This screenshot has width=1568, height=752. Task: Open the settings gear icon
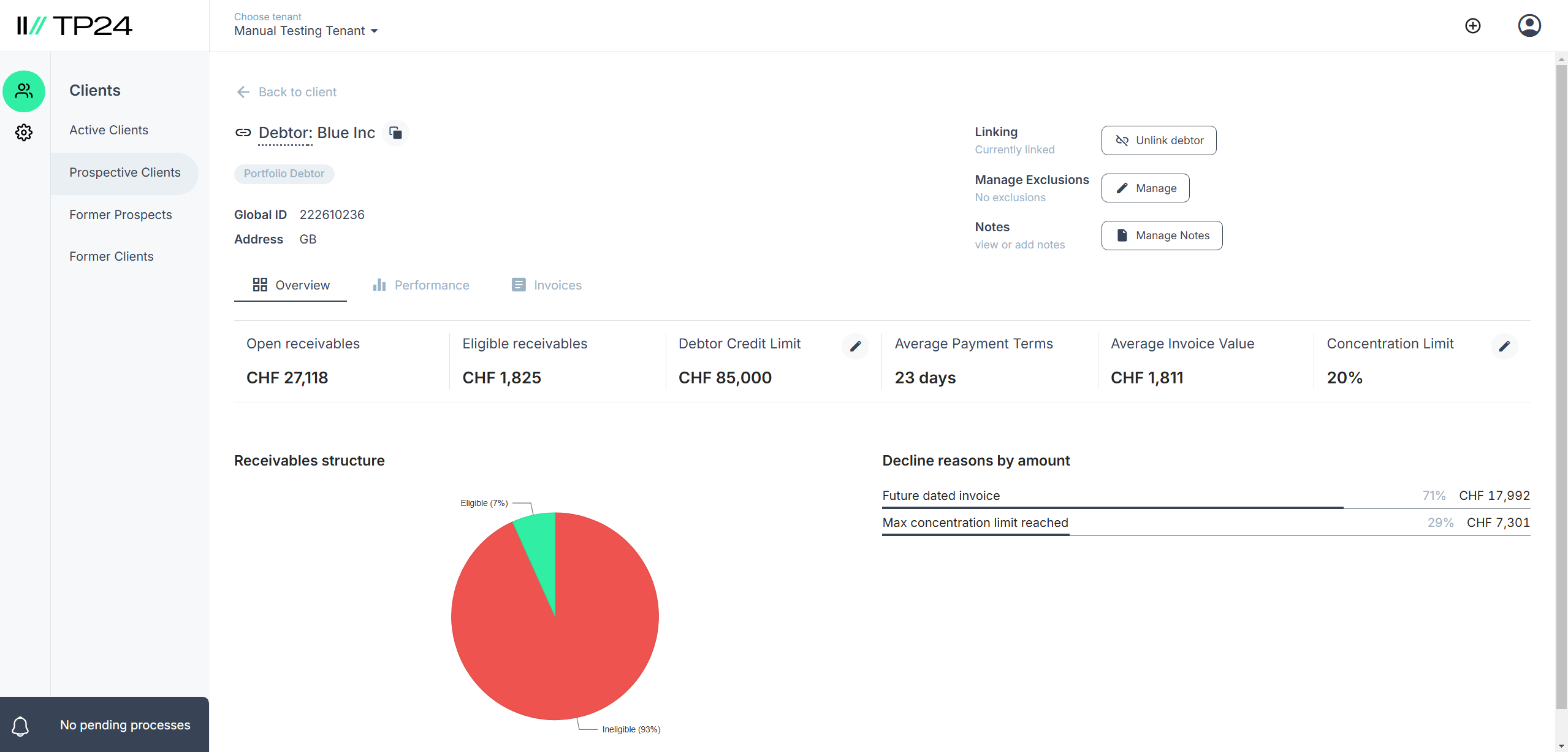(24, 132)
